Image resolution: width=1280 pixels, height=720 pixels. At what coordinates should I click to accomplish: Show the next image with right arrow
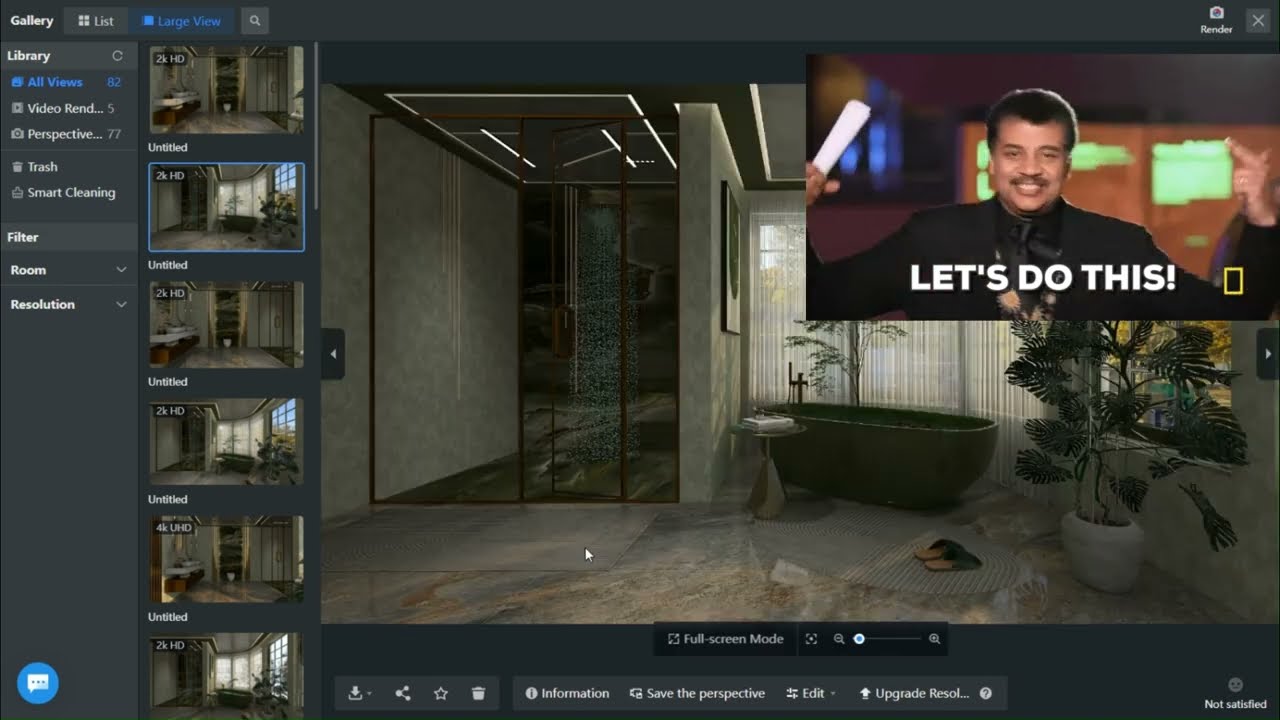point(1268,353)
